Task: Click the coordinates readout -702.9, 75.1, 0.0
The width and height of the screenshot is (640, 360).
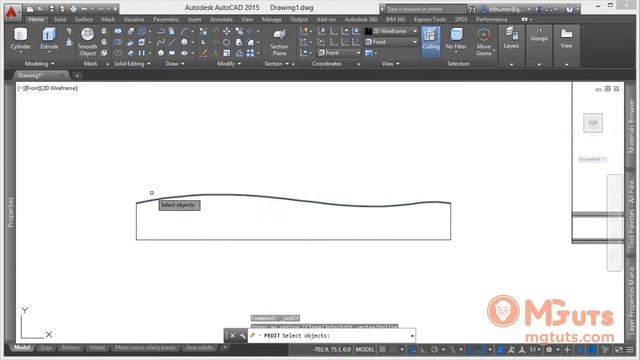Action: [x=332, y=349]
